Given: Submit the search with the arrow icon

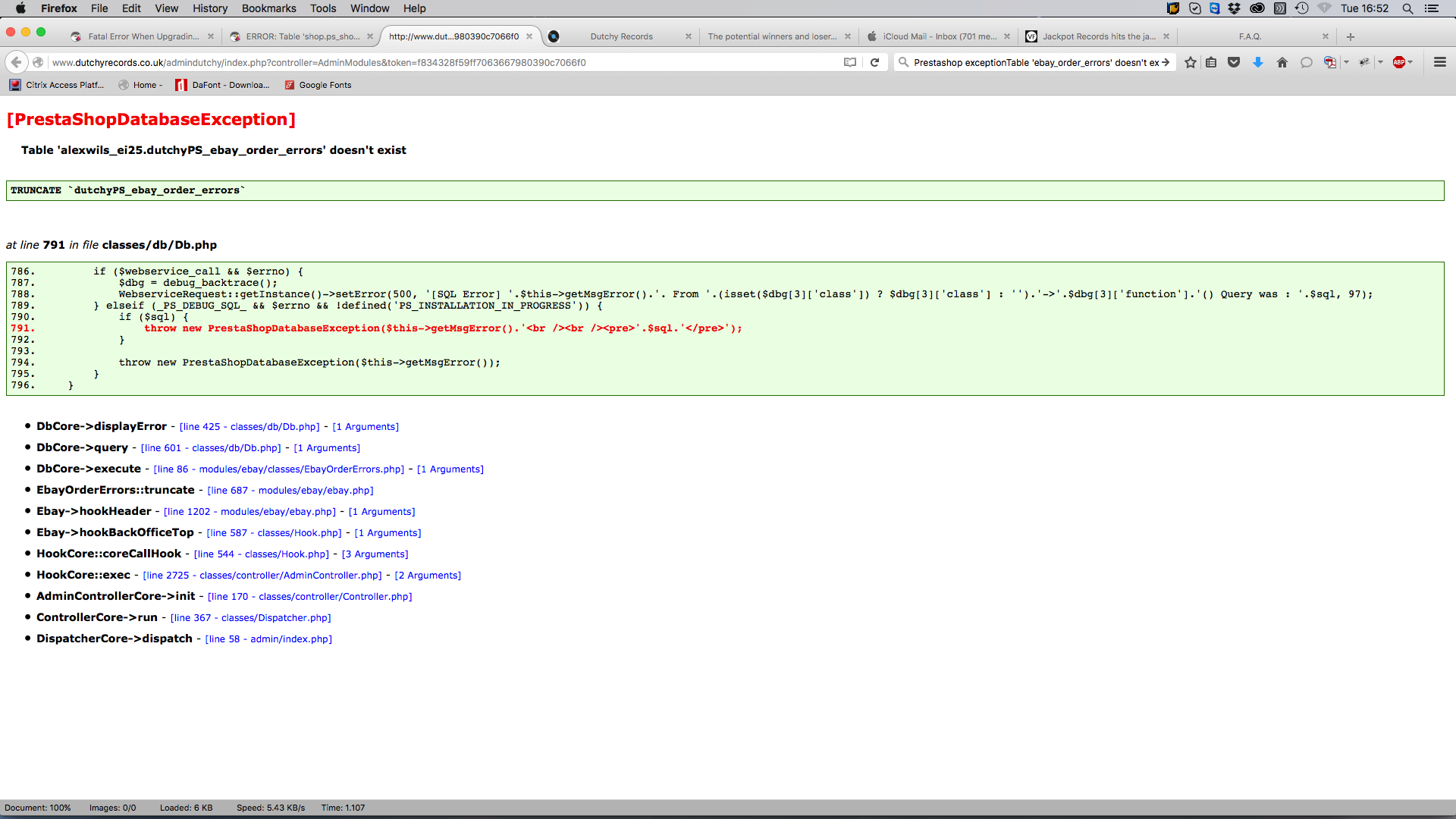Looking at the screenshot, I should (x=1166, y=62).
